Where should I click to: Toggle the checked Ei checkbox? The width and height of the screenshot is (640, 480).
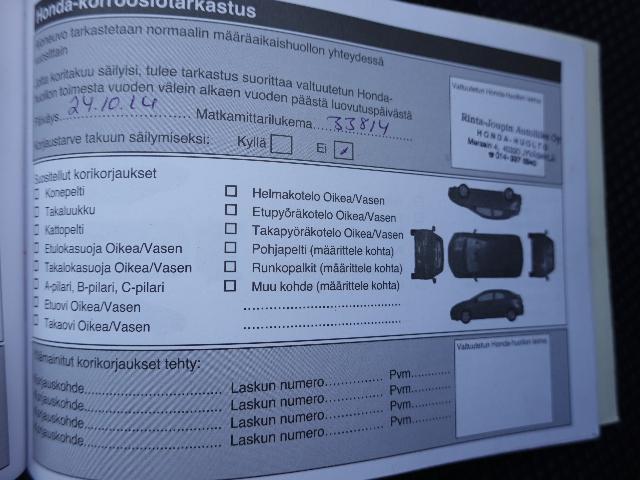[x=343, y=150]
